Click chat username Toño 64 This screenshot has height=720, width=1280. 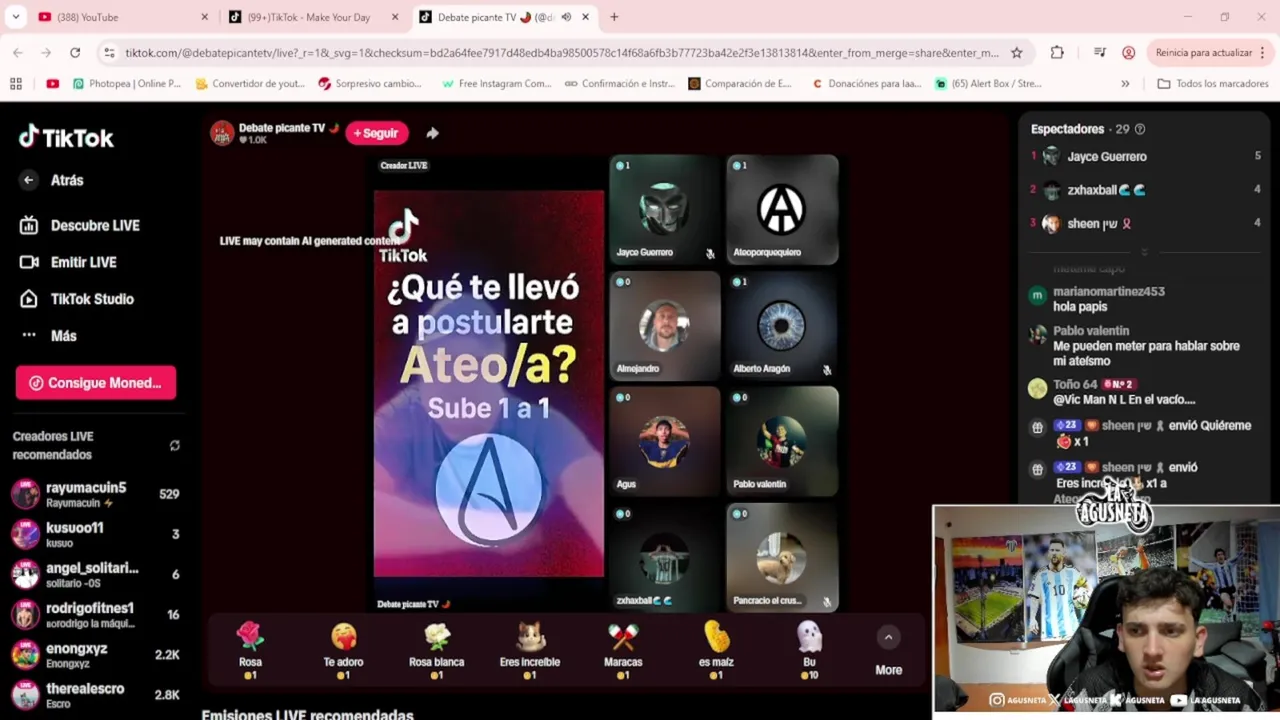(1075, 384)
